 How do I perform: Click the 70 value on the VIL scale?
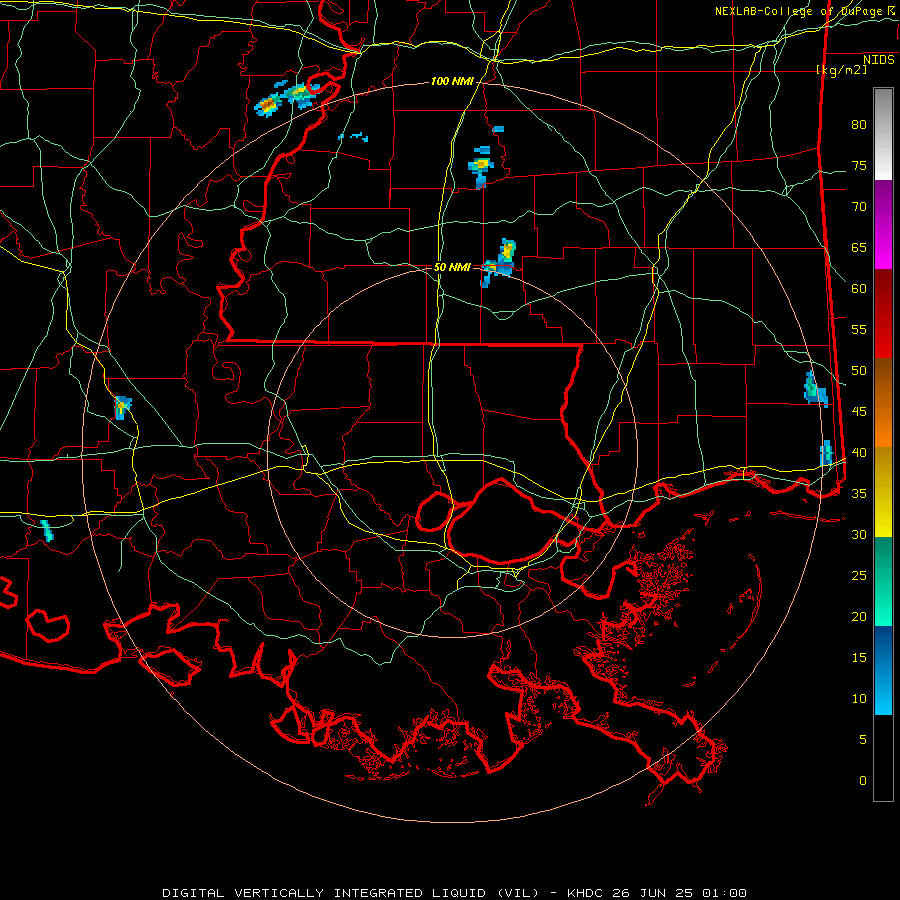859,207
